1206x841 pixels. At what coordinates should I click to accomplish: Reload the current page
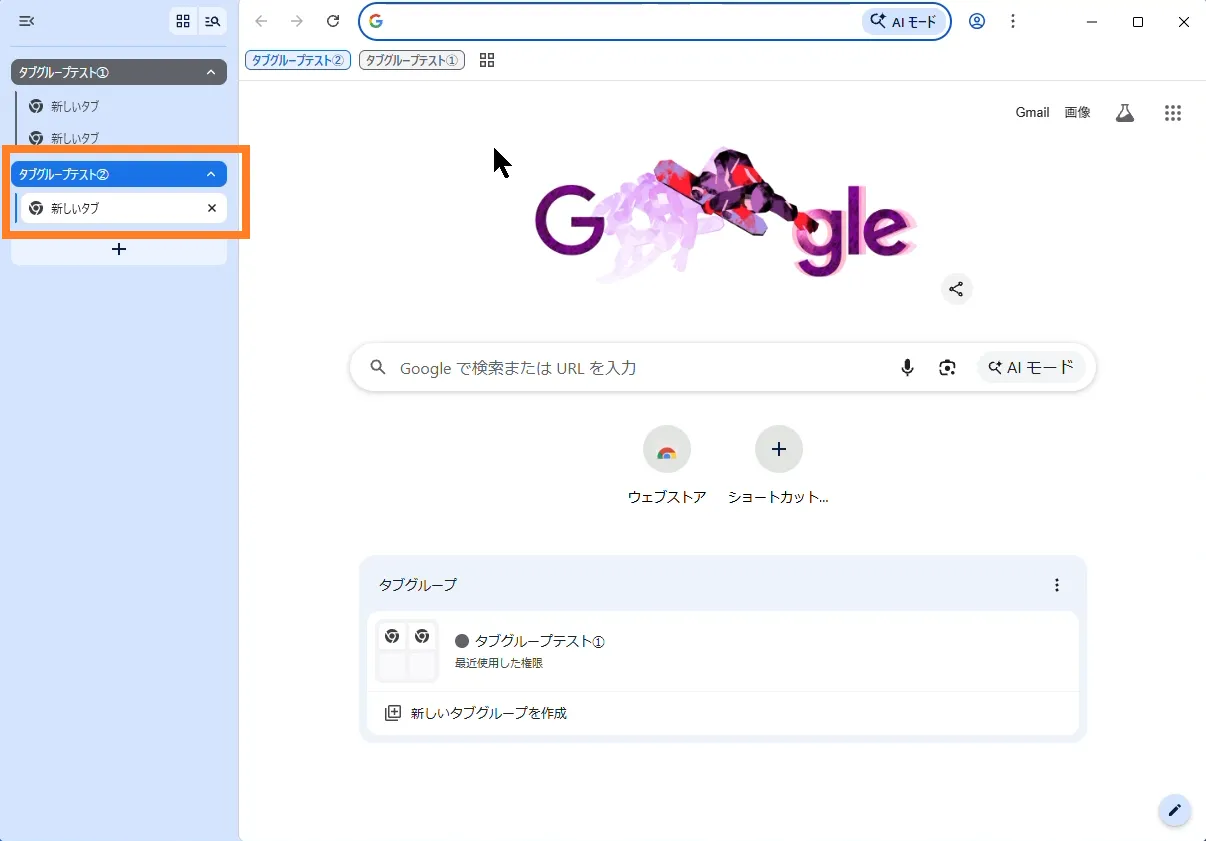pos(333,21)
